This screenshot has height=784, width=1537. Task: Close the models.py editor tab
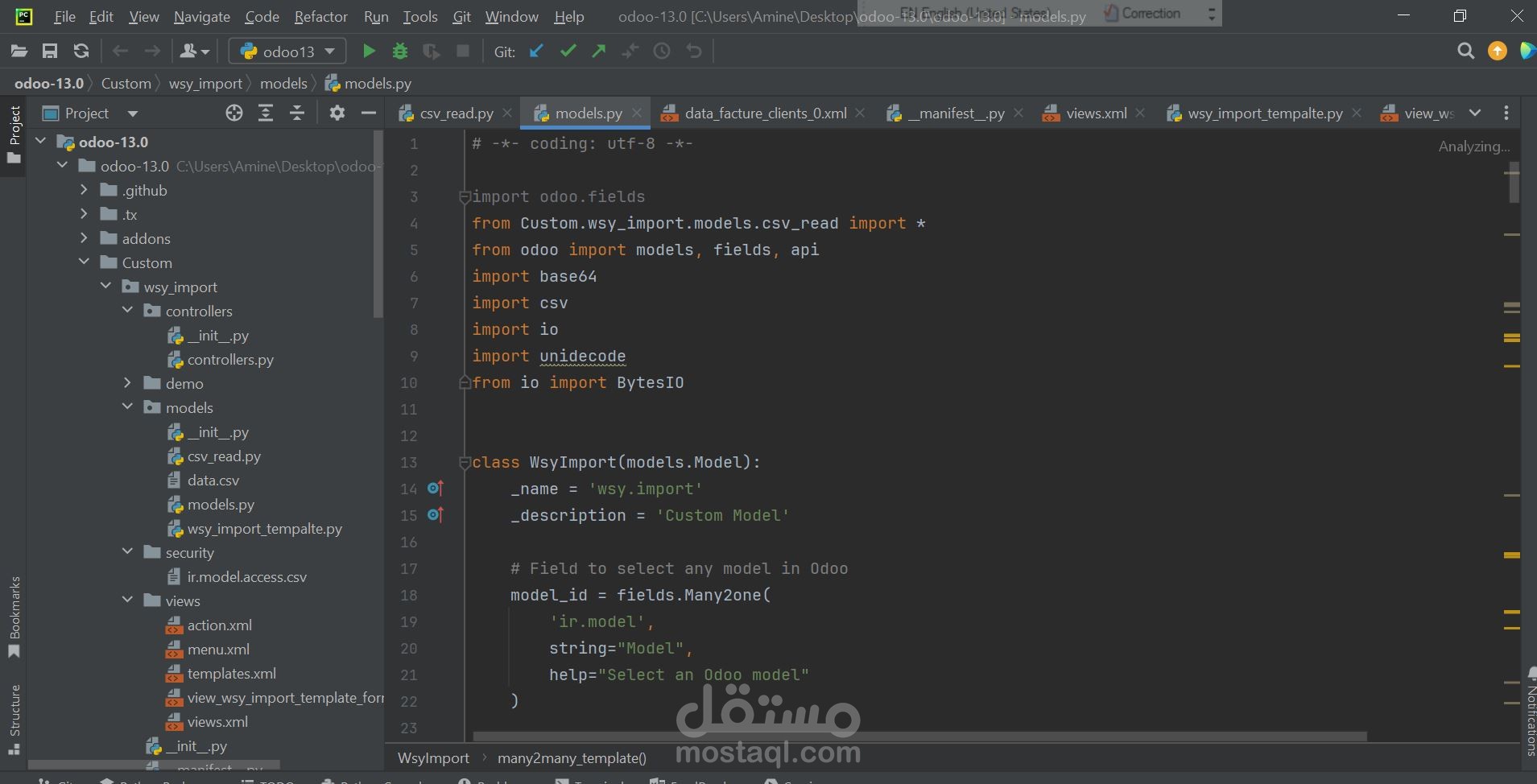coord(637,113)
